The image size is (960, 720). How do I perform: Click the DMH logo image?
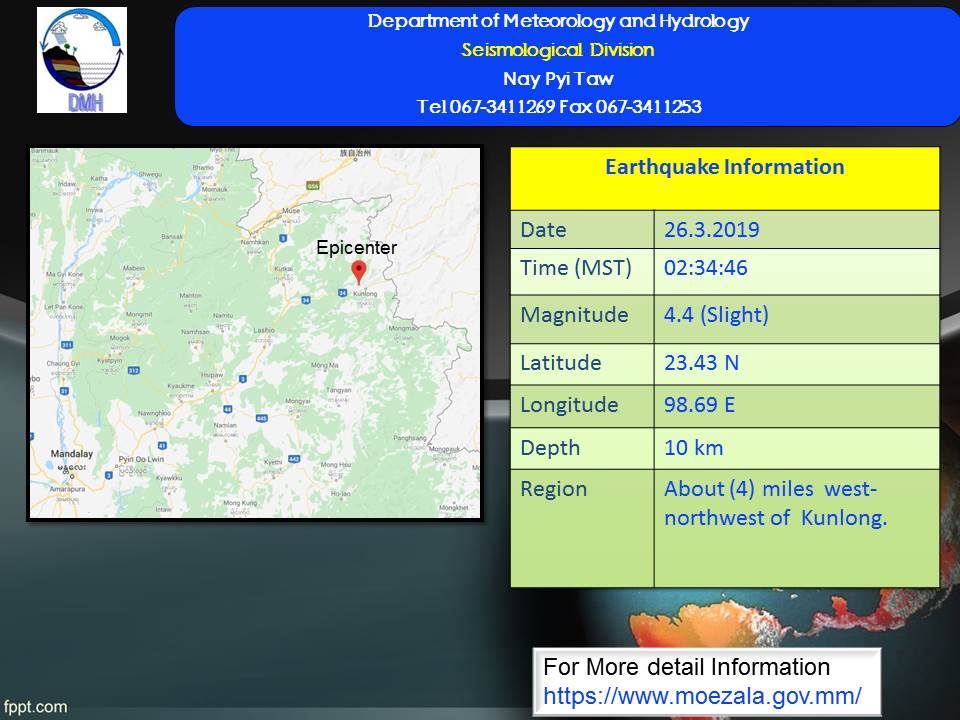point(82,60)
